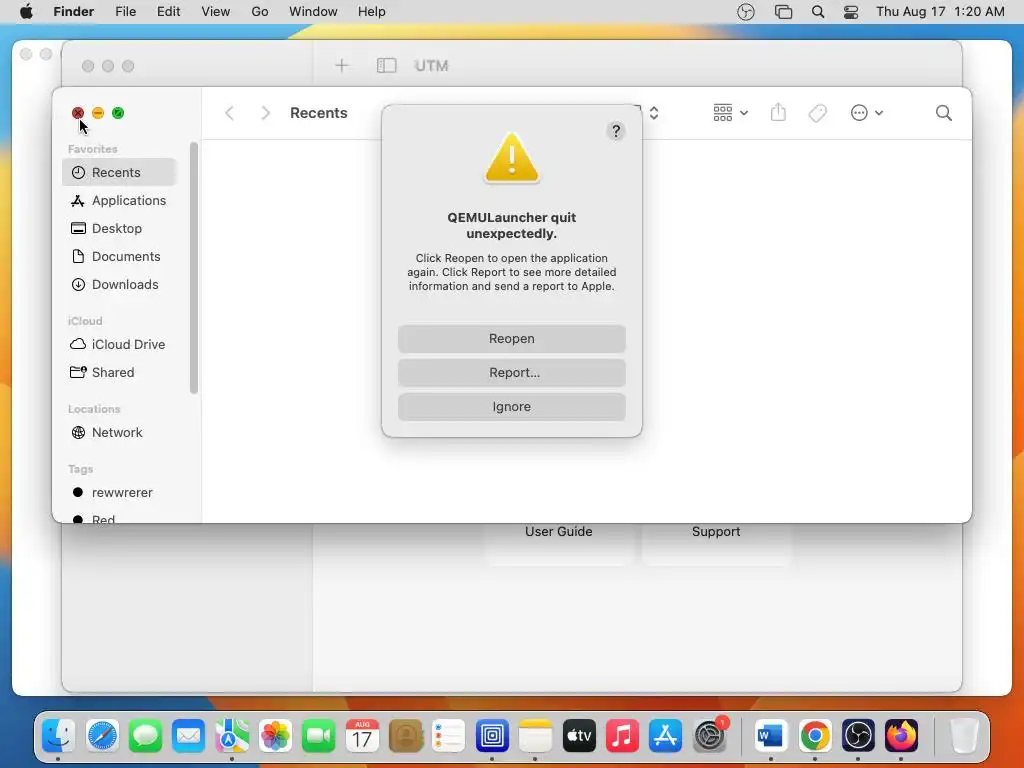The image size is (1024, 768).
Task: Click the Finder sidebar scrollbar
Action: 194,268
